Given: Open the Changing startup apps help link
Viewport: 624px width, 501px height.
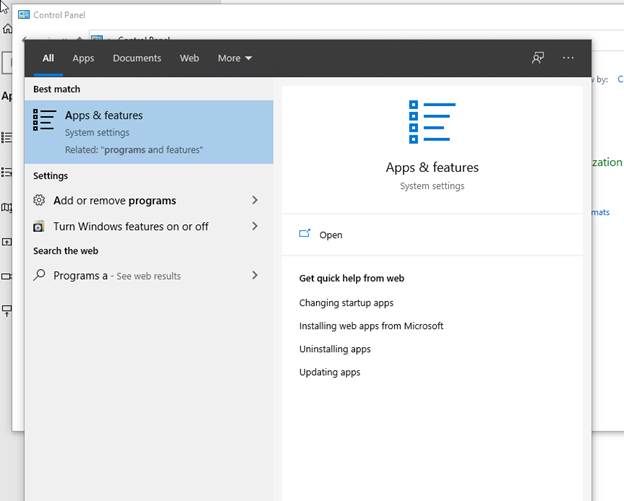Looking at the screenshot, I should pos(346,303).
